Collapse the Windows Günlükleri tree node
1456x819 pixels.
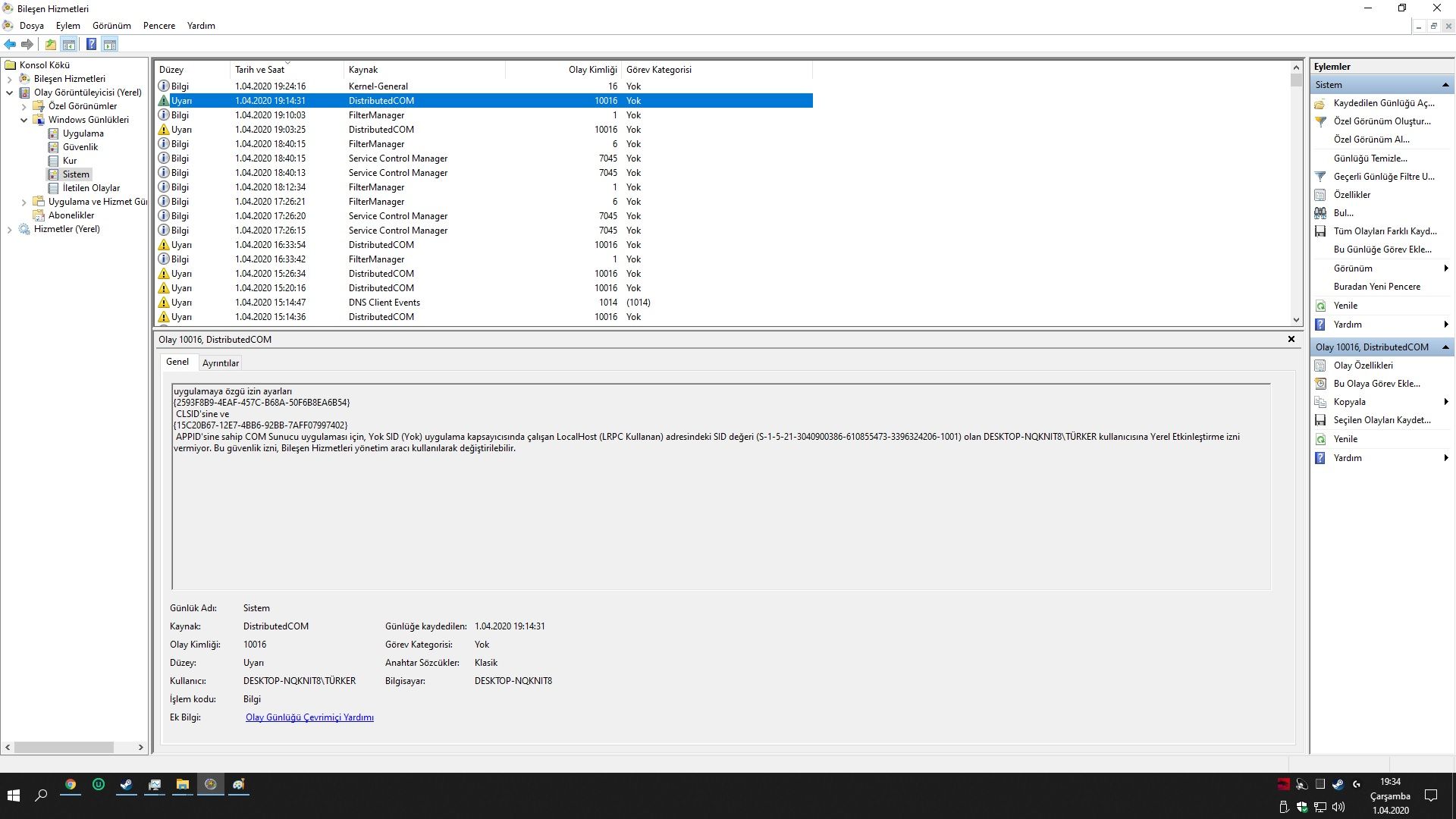(x=24, y=120)
